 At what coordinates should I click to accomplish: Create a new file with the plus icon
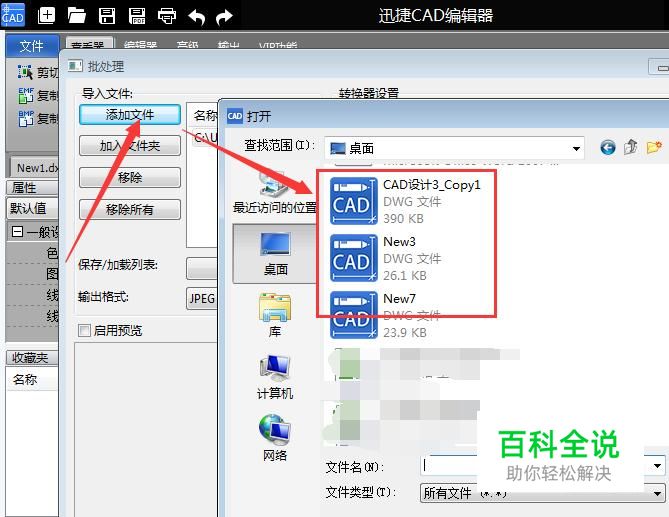pyautogui.click(x=47, y=16)
